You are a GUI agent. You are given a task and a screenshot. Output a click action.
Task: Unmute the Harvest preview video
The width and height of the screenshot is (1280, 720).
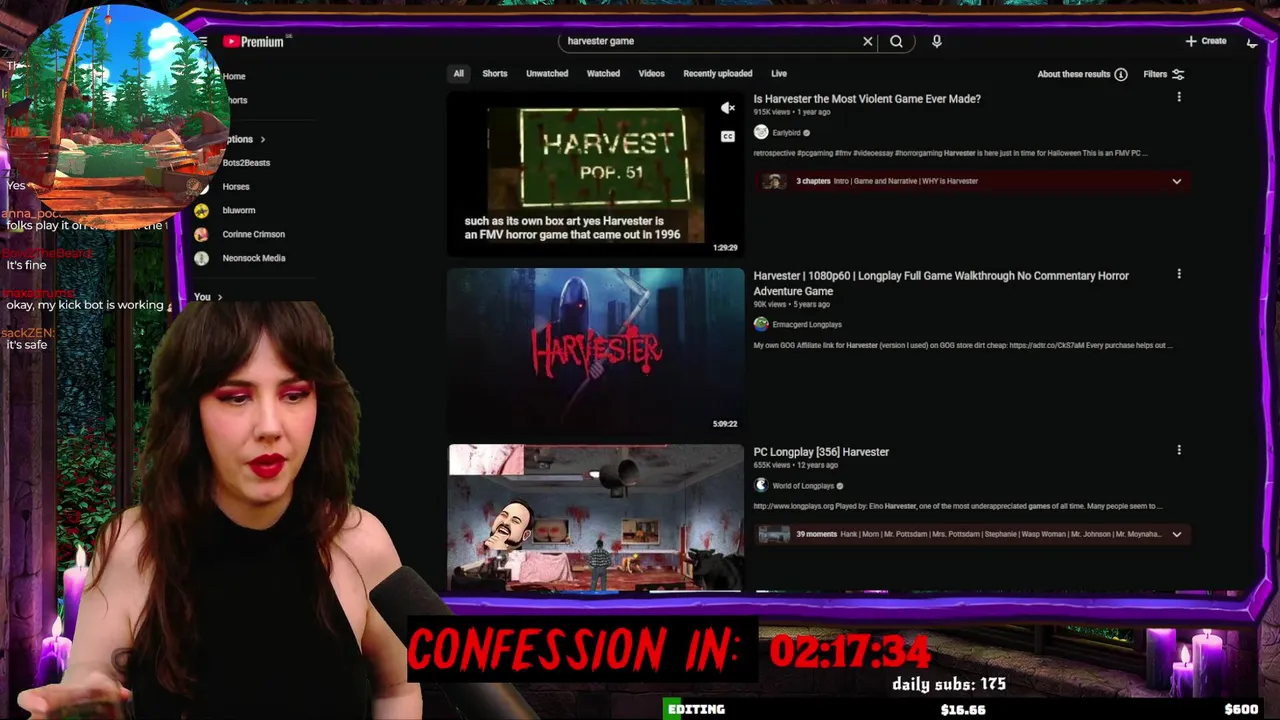coord(728,108)
